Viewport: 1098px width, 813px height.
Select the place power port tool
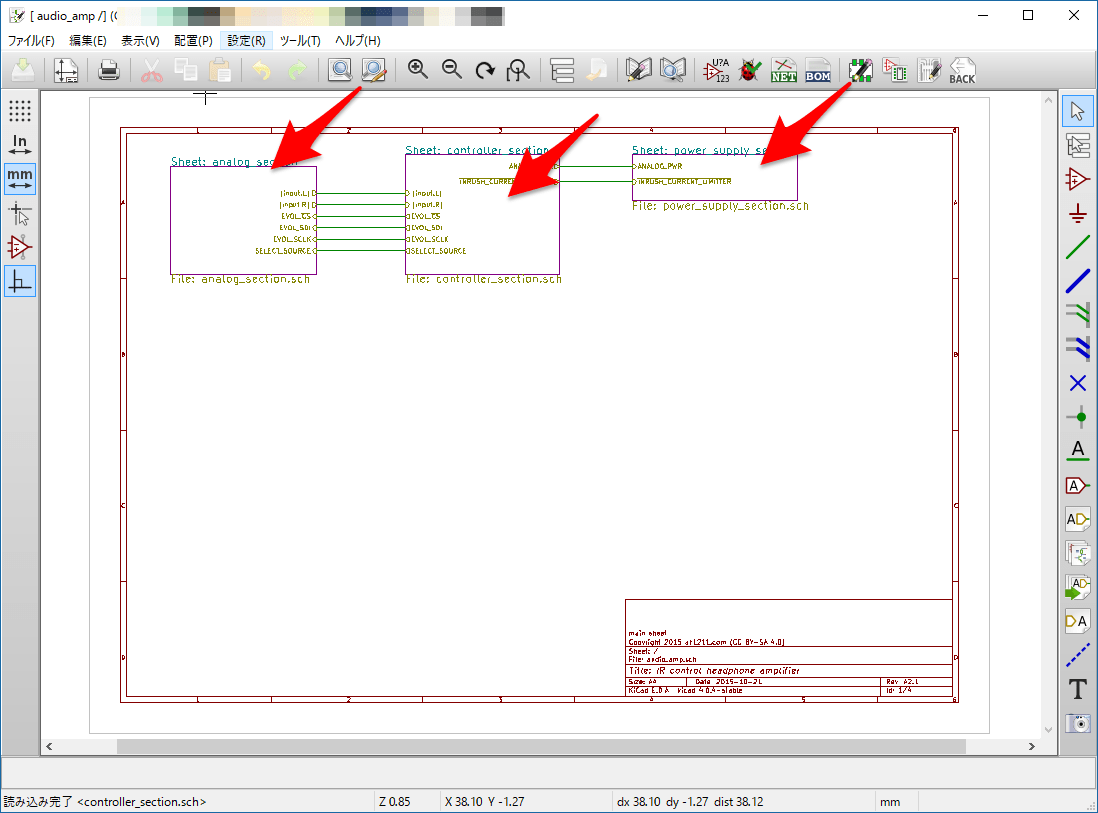tap(1078, 214)
